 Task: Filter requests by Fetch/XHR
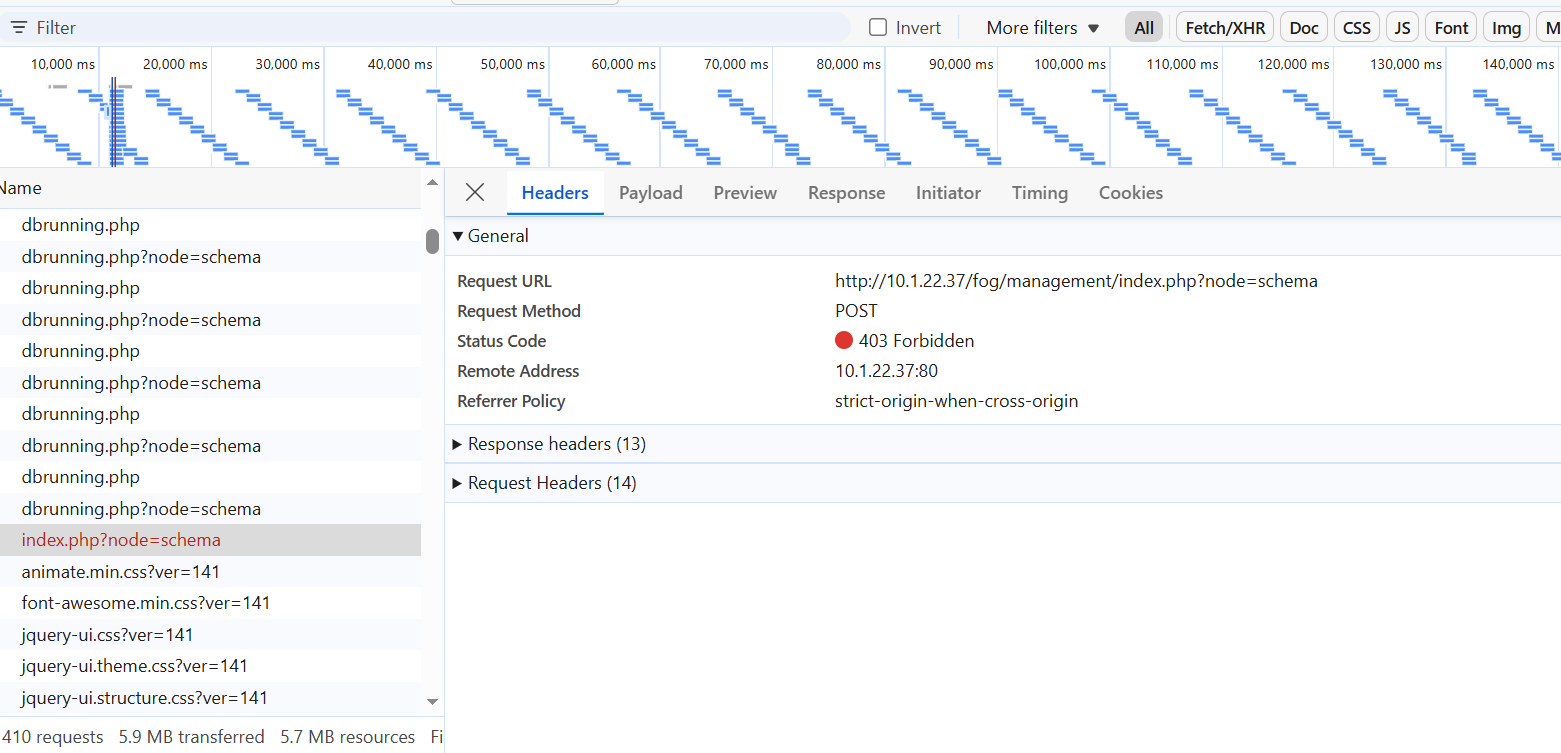(1225, 28)
